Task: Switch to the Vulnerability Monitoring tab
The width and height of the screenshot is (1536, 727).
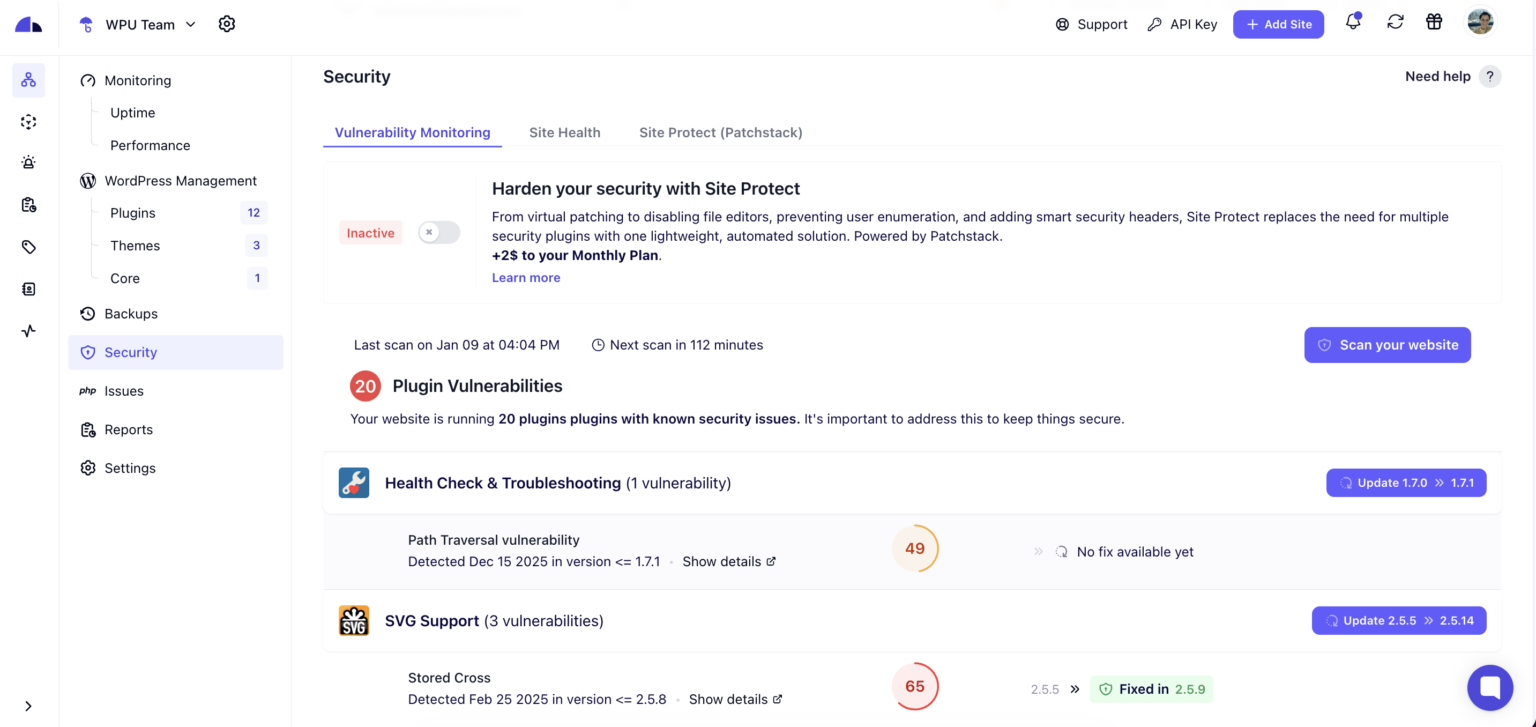Action: point(412,132)
